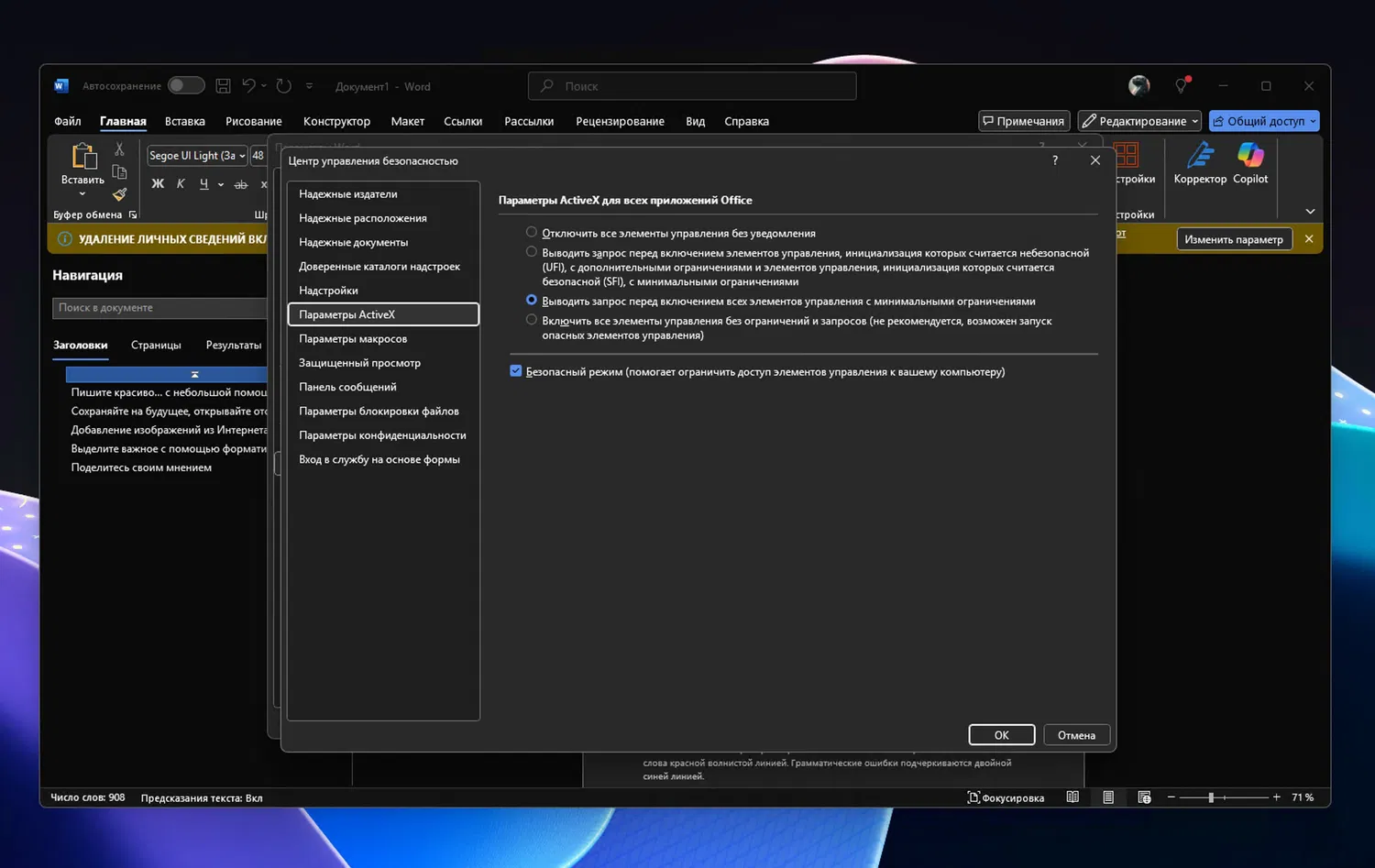Launch Copilot from the ribbon
The image size is (1375, 868).
click(1250, 163)
